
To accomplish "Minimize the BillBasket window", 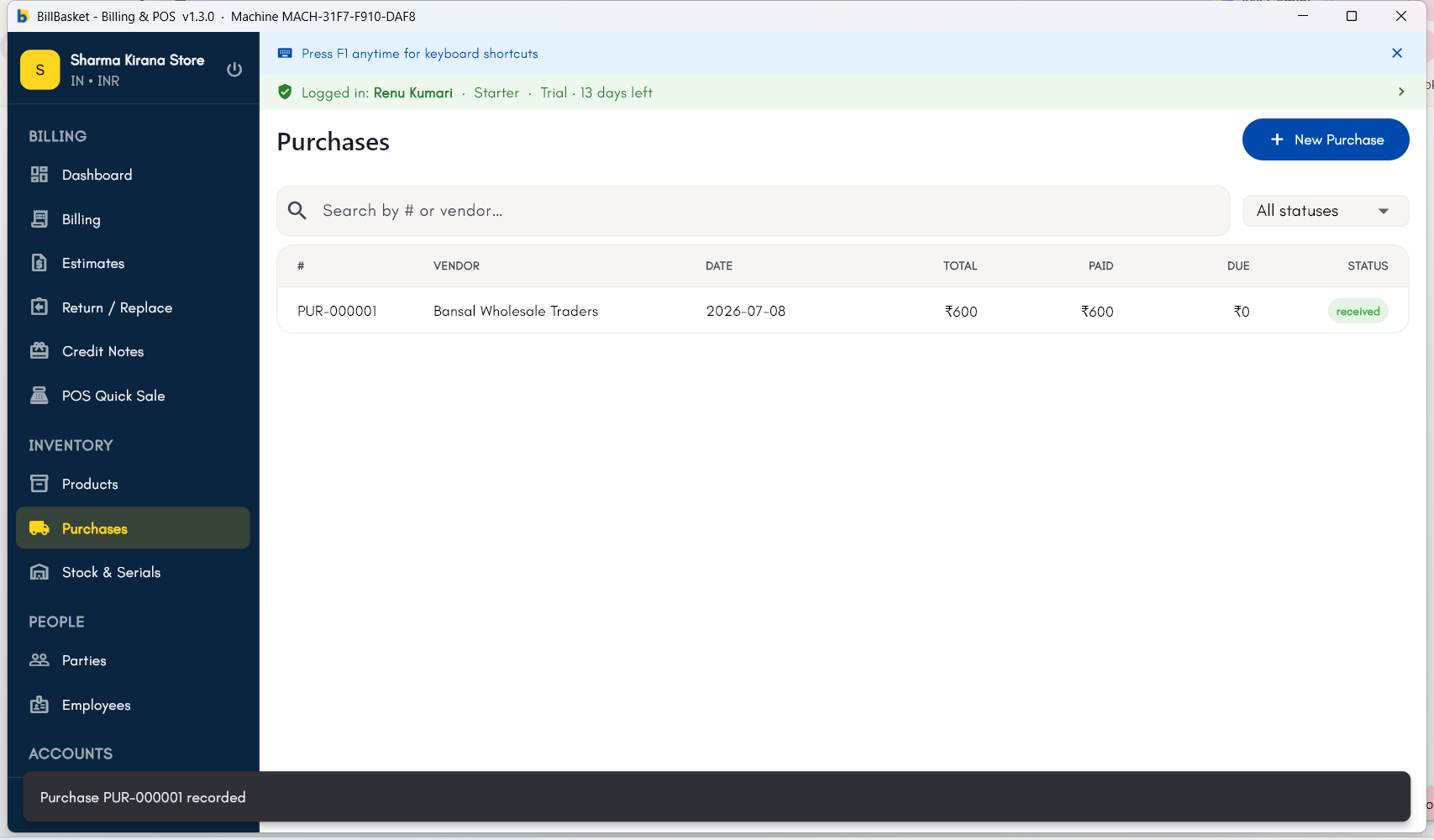I will pos(1303,16).
